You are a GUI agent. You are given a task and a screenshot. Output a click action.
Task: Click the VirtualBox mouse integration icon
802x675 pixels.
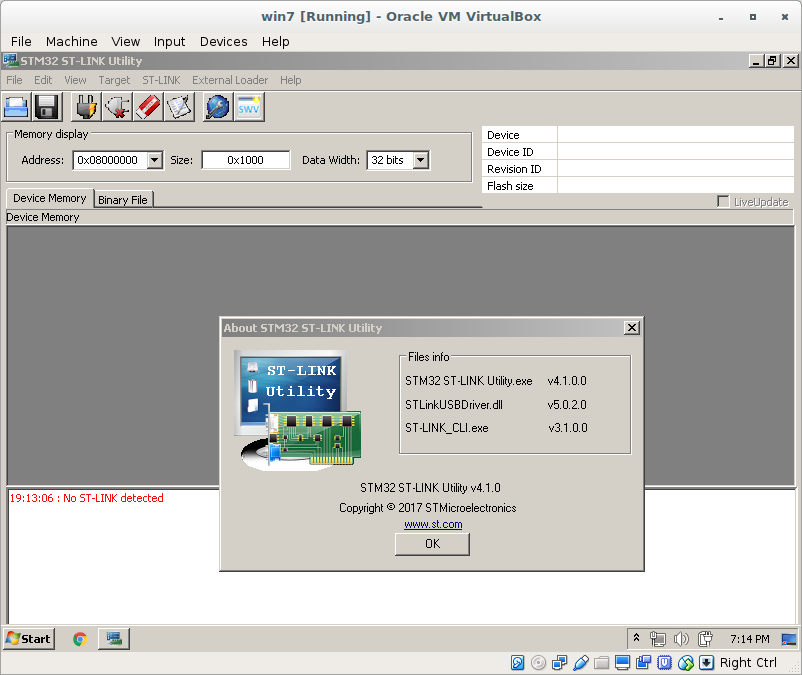[x=685, y=663]
